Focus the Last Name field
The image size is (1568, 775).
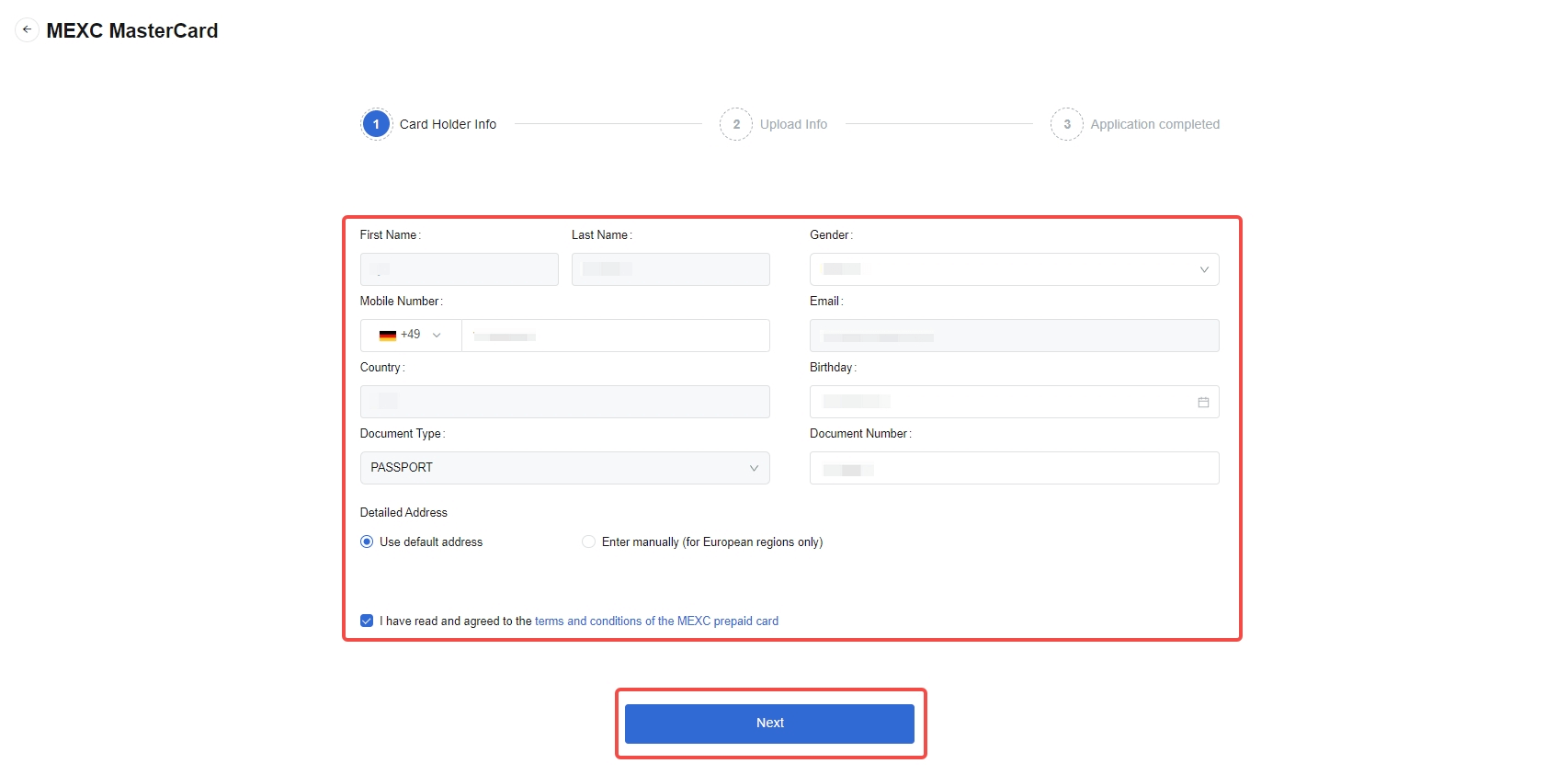pyautogui.click(x=671, y=269)
